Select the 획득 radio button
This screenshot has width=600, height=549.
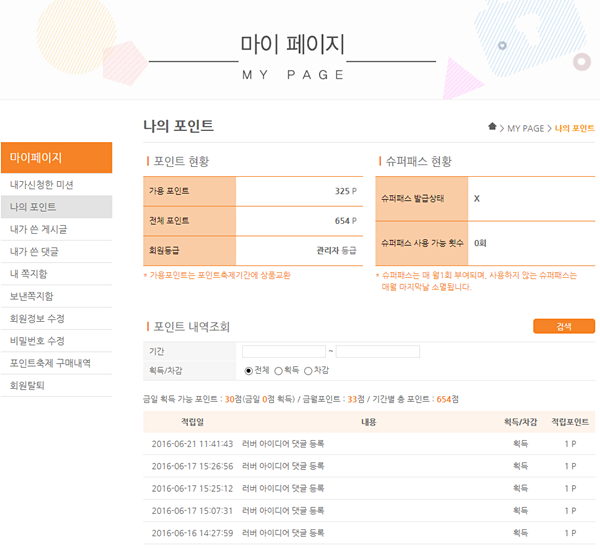pyautogui.click(x=279, y=370)
